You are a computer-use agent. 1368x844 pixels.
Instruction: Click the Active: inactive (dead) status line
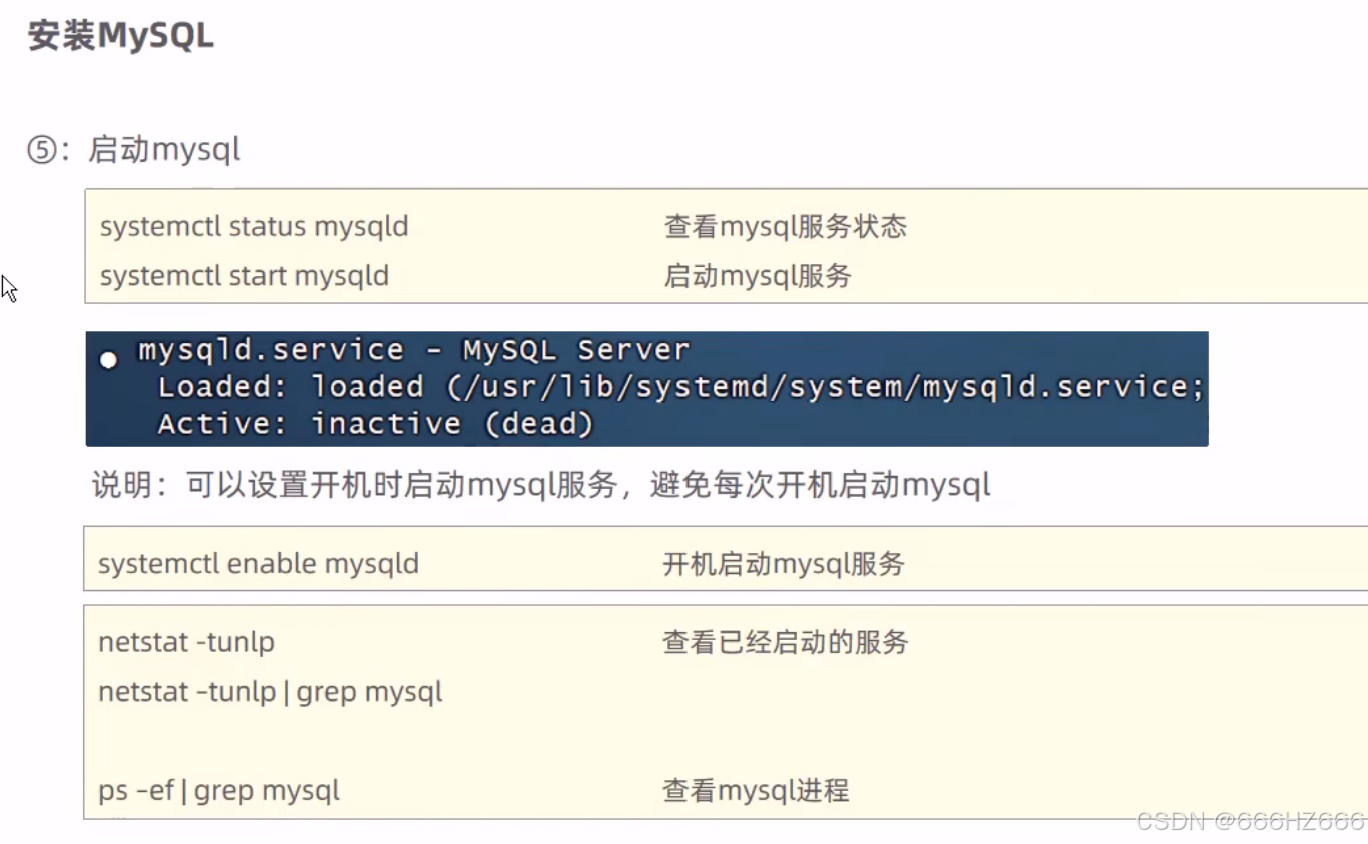(375, 424)
